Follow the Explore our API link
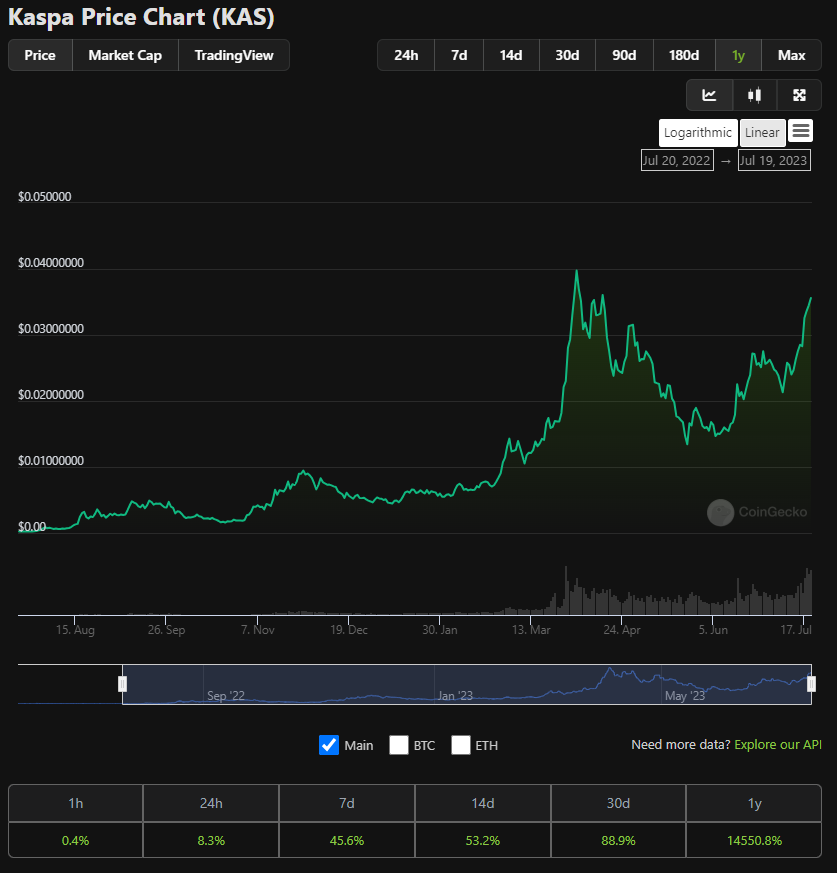Image resolution: width=837 pixels, height=873 pixels. pos(778,744)
